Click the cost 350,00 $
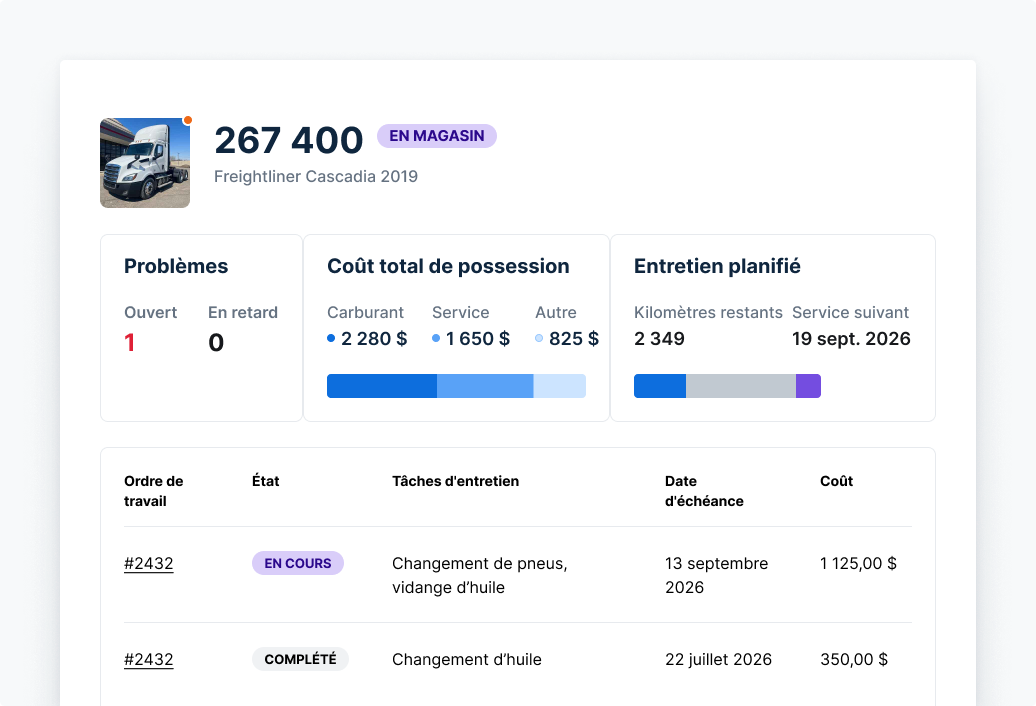The height and width of the screenshot is (706, 1036). tap(854, 659)
